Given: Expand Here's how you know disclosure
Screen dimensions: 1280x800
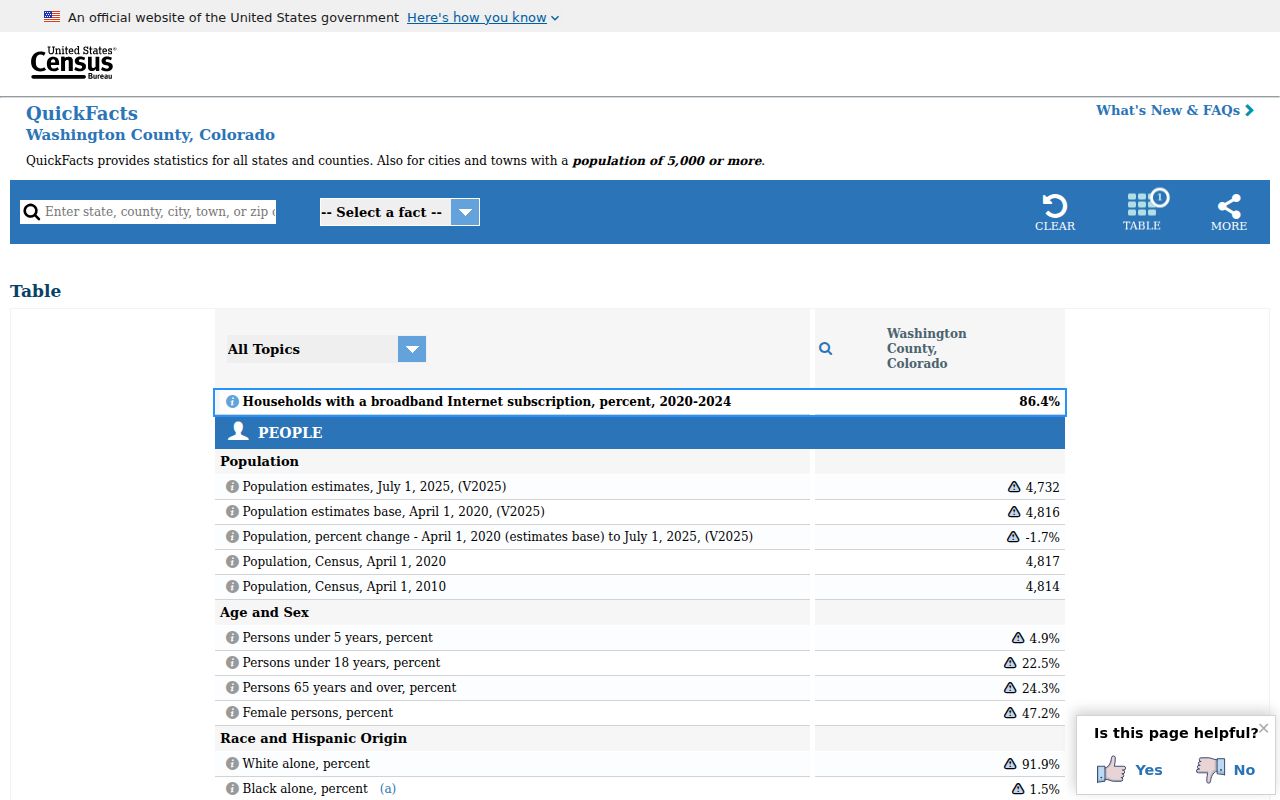Looking at the screenshot, I should coord(483,17).
